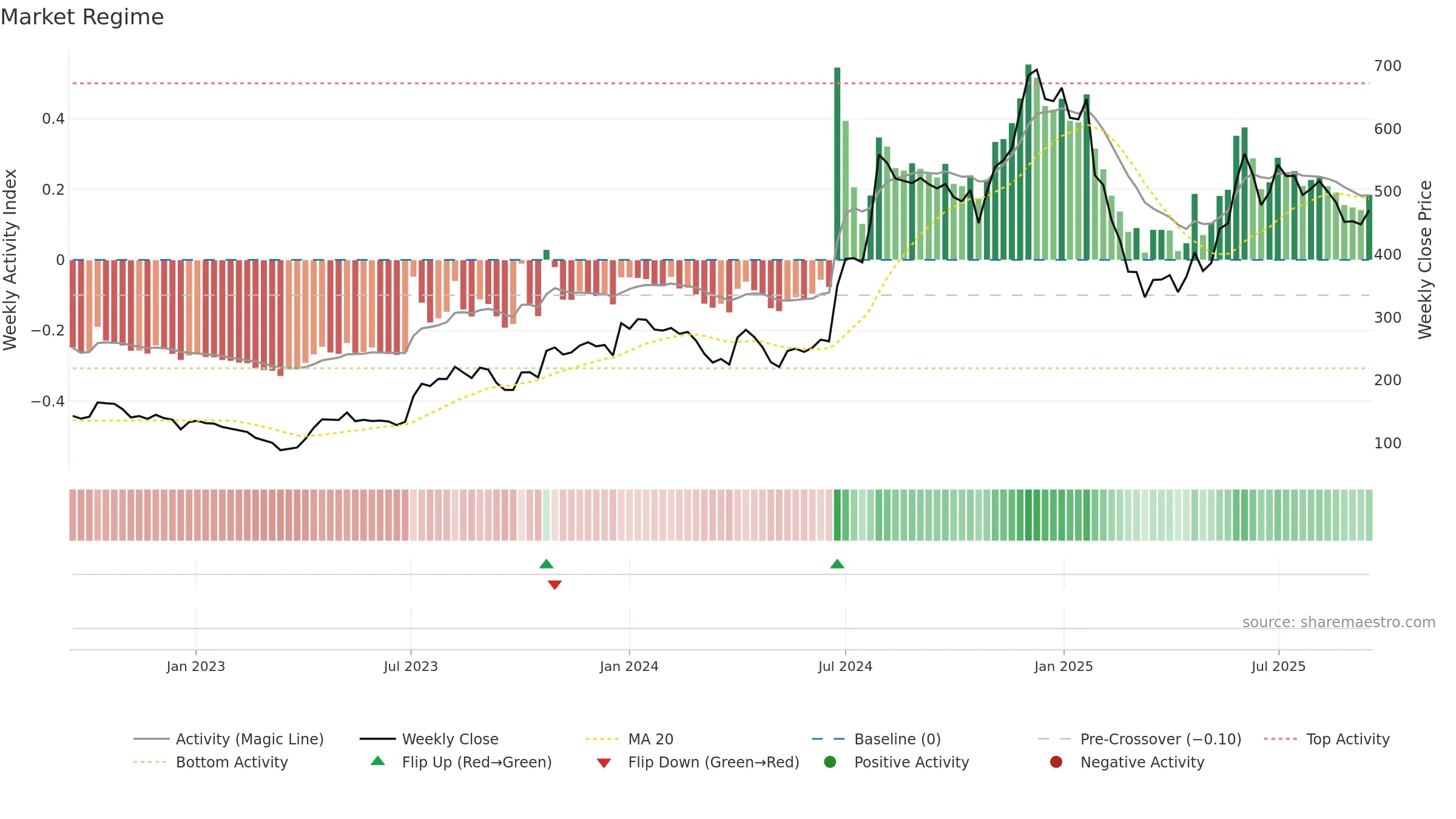Click the 100 price axis tick label

pos(1388,443)
